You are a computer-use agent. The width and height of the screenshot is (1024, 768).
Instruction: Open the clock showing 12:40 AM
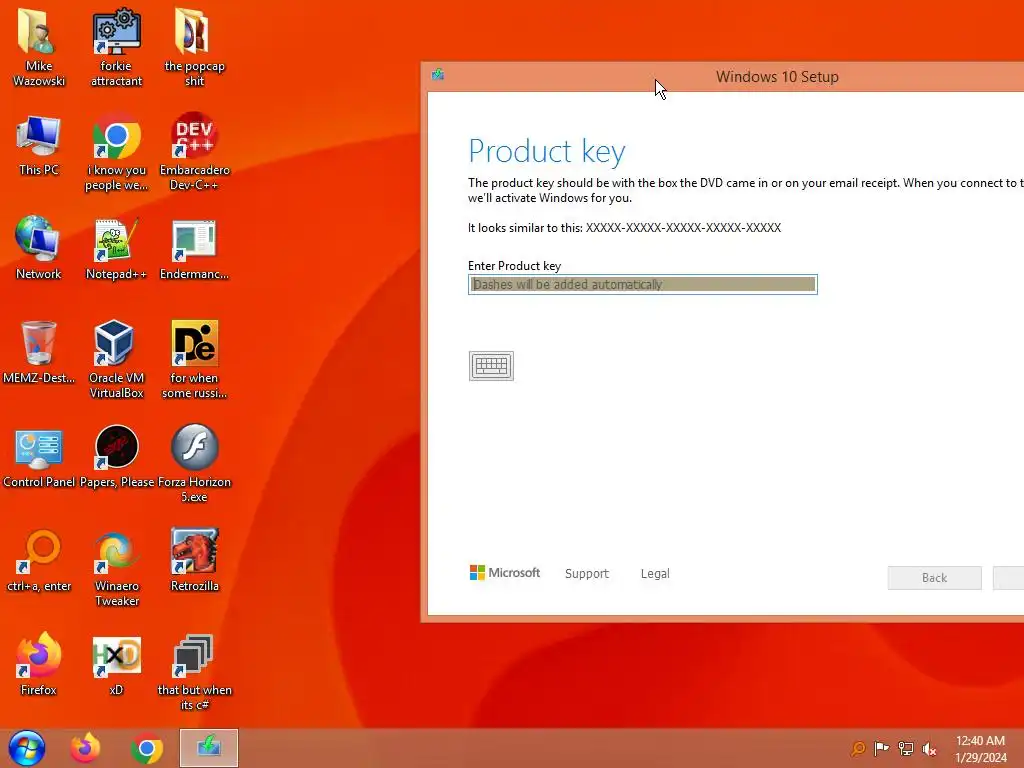pyautogui.click(x=980, y=749)
